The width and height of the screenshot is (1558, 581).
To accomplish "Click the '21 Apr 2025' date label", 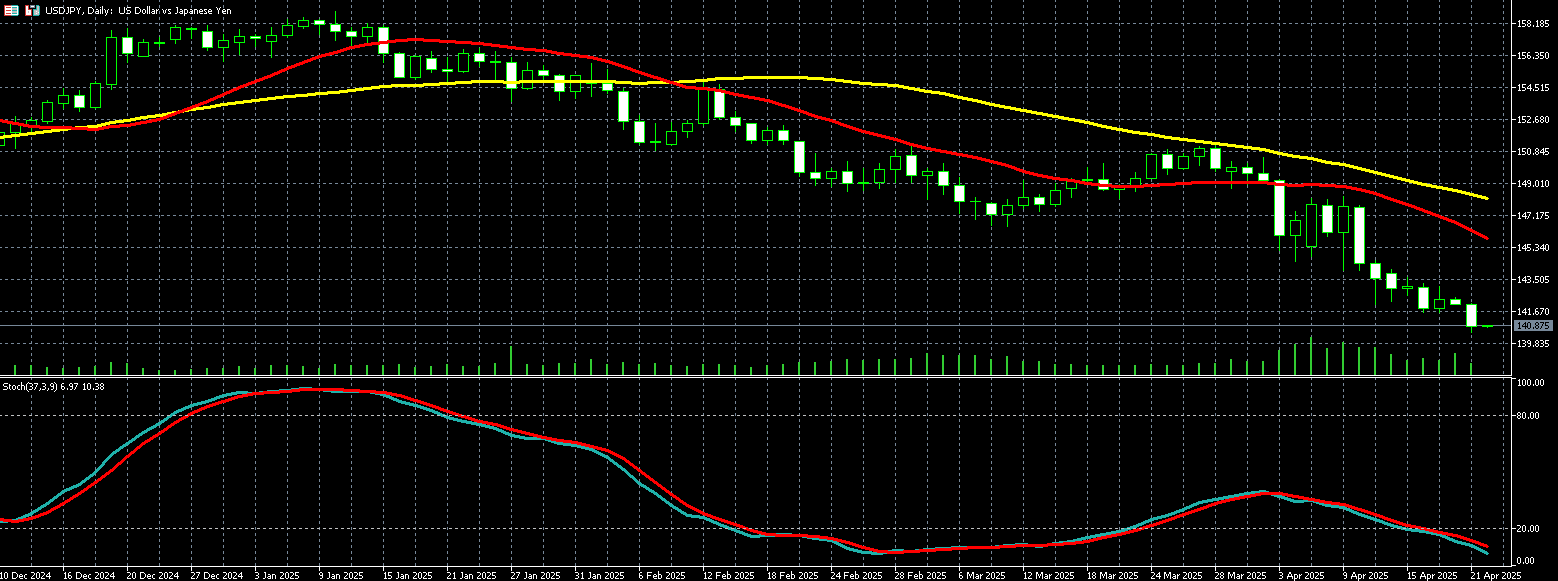I will (1496, 575).
